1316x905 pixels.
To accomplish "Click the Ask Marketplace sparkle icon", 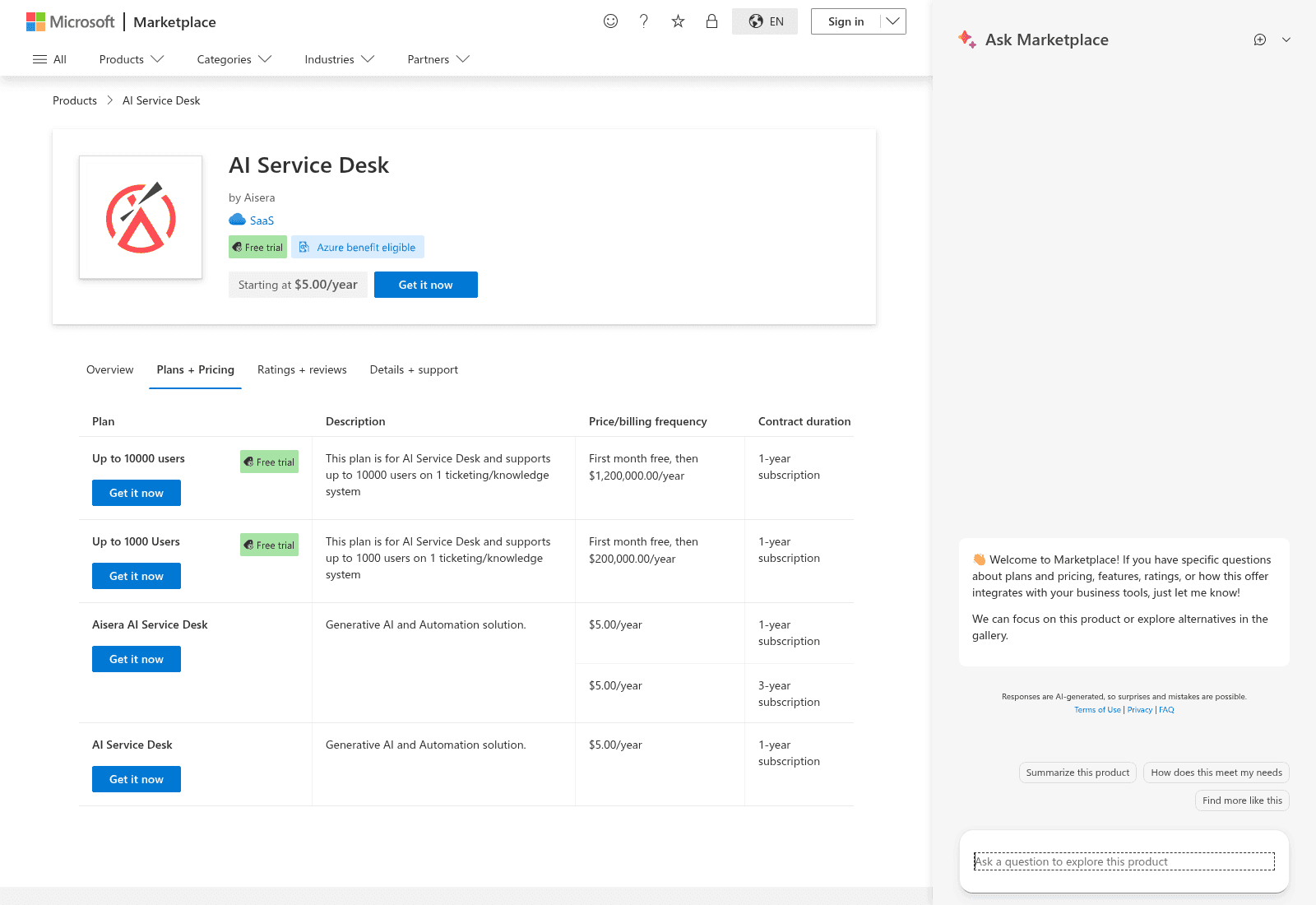I will pyautogui.click(x=967, y=39).
